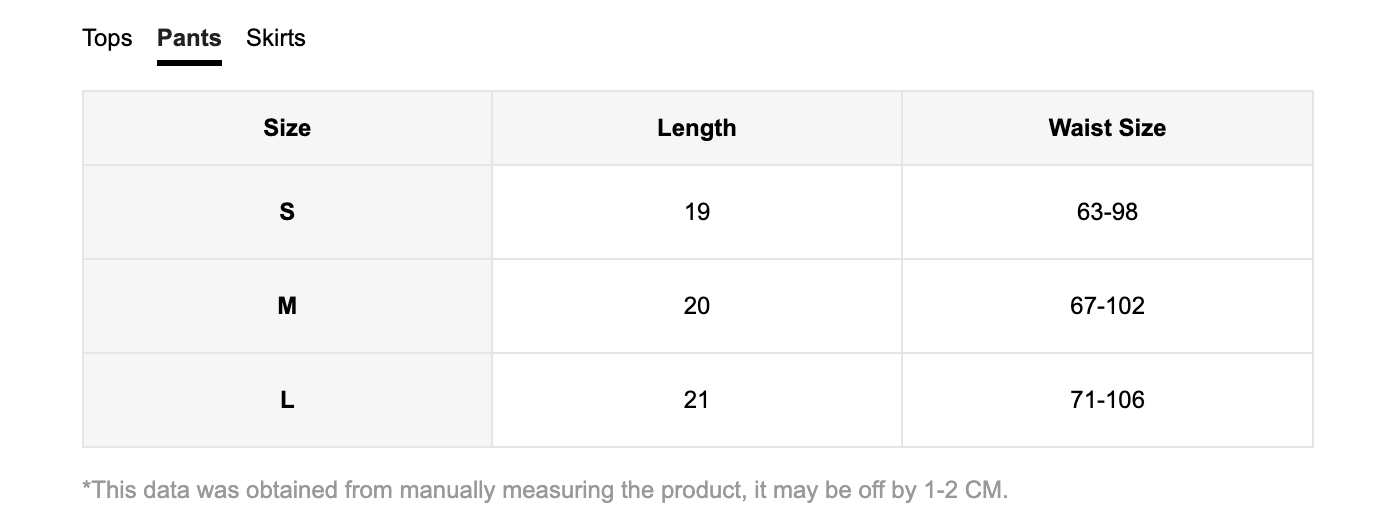Select the L size row label

[287, 400]
